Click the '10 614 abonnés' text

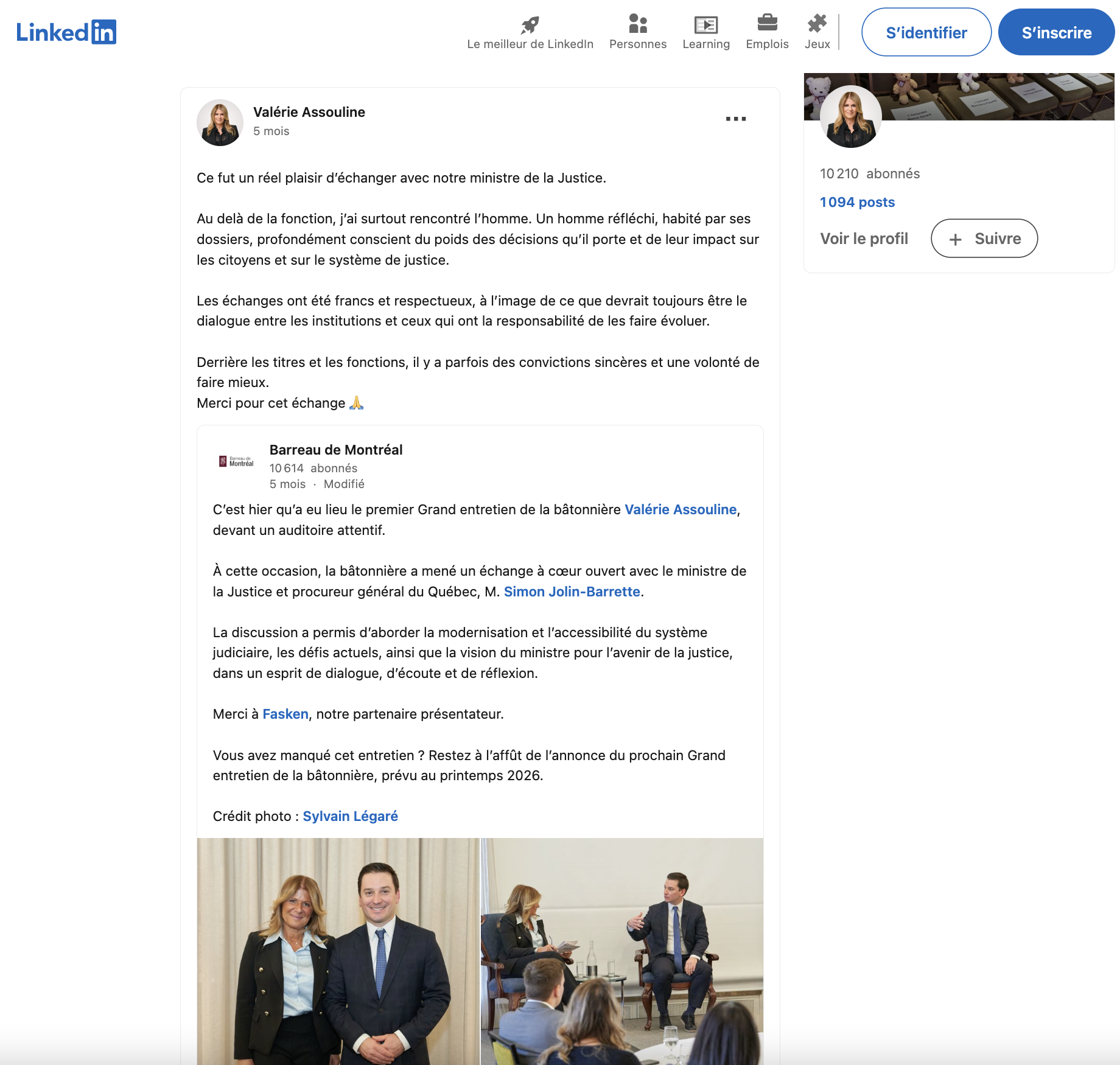point(313,468)
